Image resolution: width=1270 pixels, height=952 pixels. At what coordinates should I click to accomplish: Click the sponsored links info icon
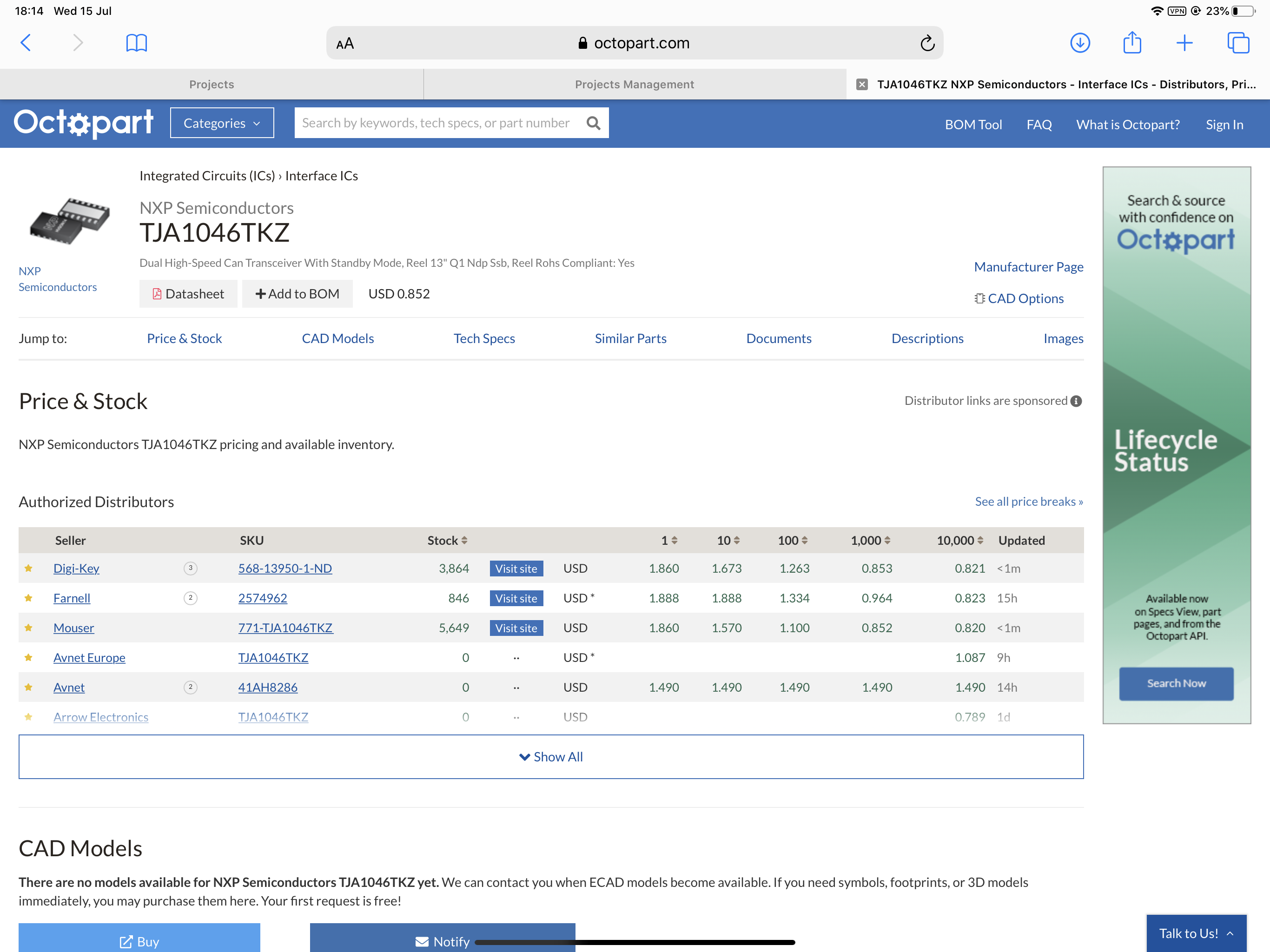point(1077,401)
